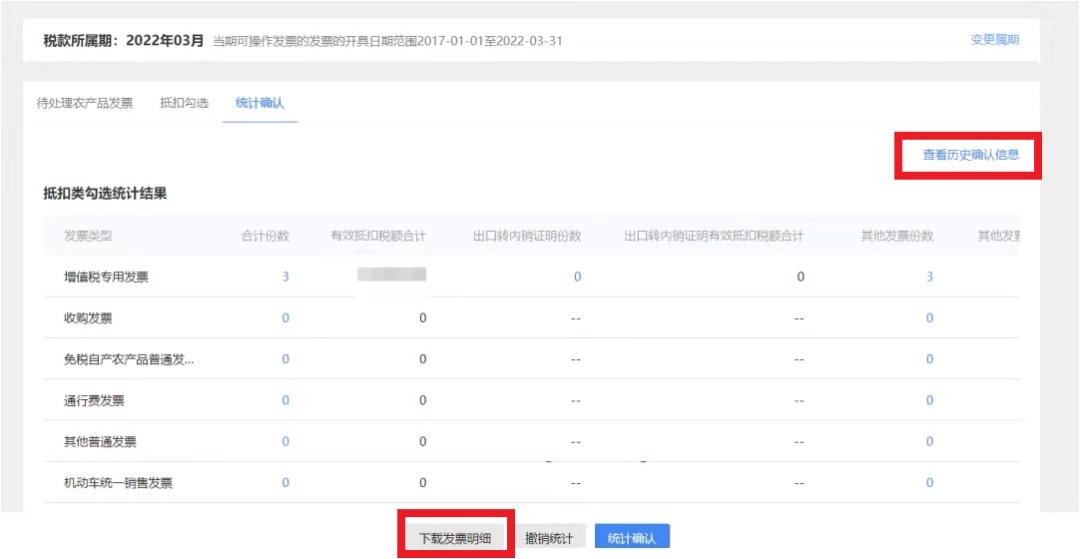Open 查看历史确认信息 link
1080x559 pixels.
[x=970, y=155]
